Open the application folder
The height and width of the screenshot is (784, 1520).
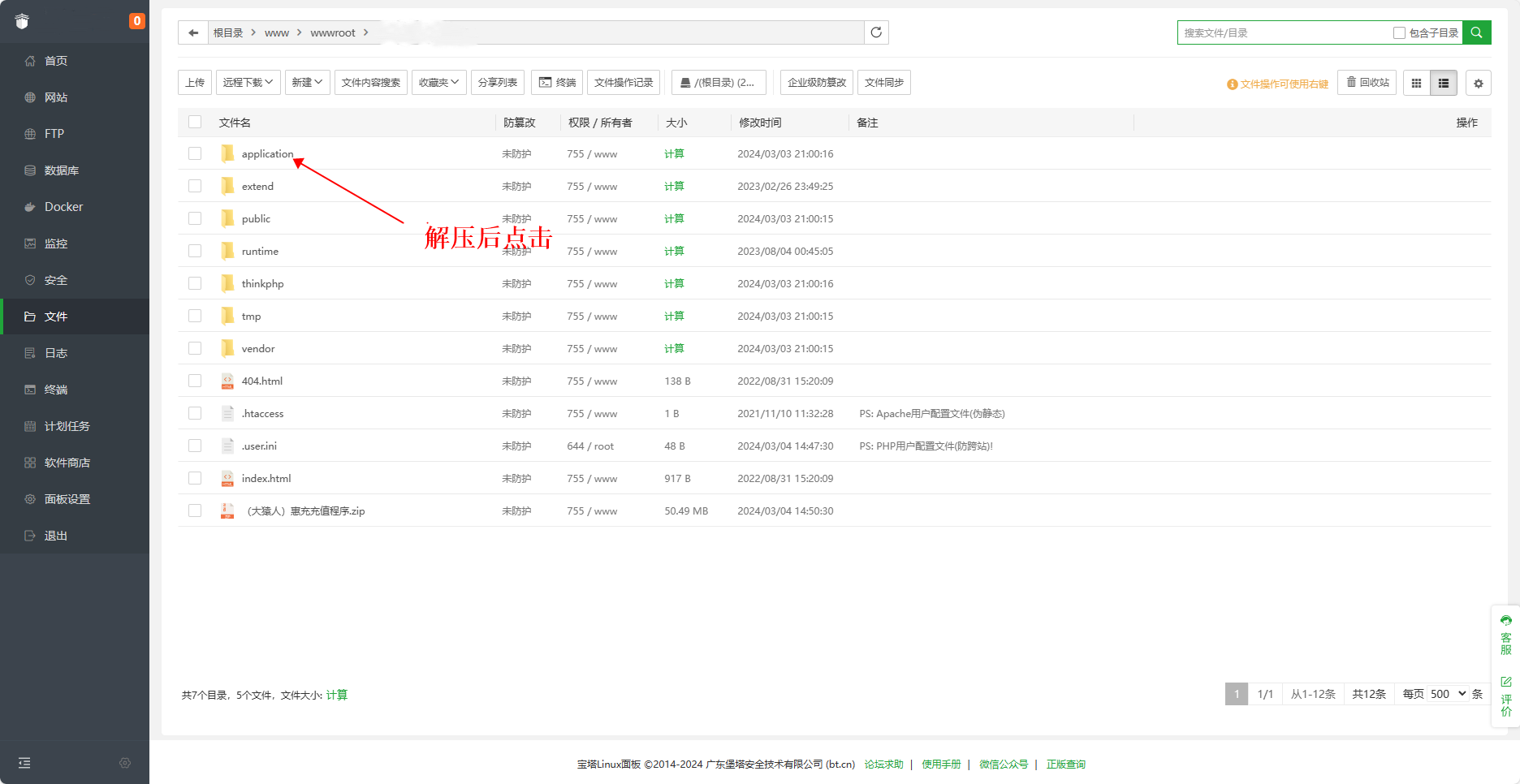(267, 154)
